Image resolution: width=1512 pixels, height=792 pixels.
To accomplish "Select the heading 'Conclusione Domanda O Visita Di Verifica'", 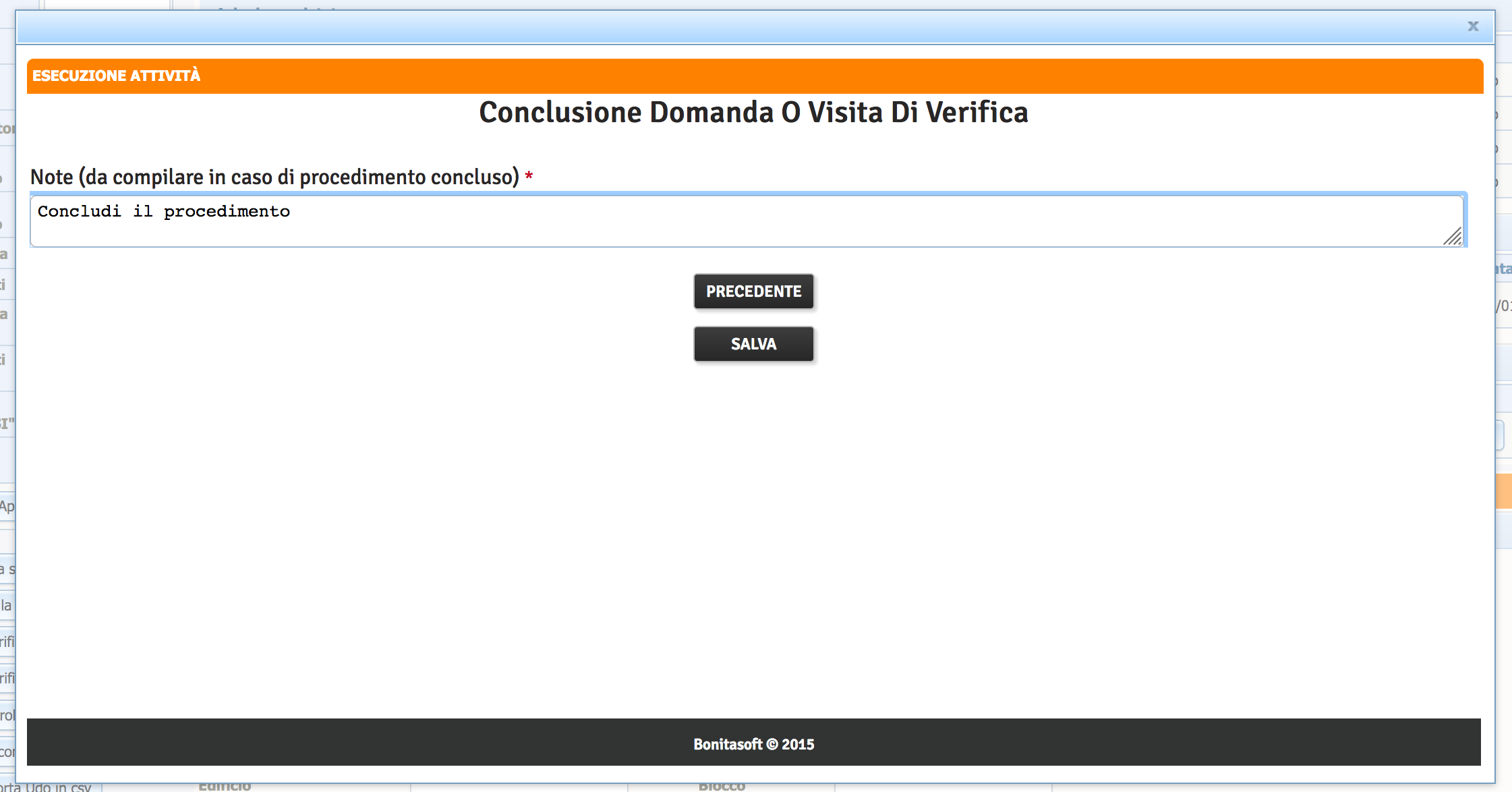I will [x=754, y=112].
